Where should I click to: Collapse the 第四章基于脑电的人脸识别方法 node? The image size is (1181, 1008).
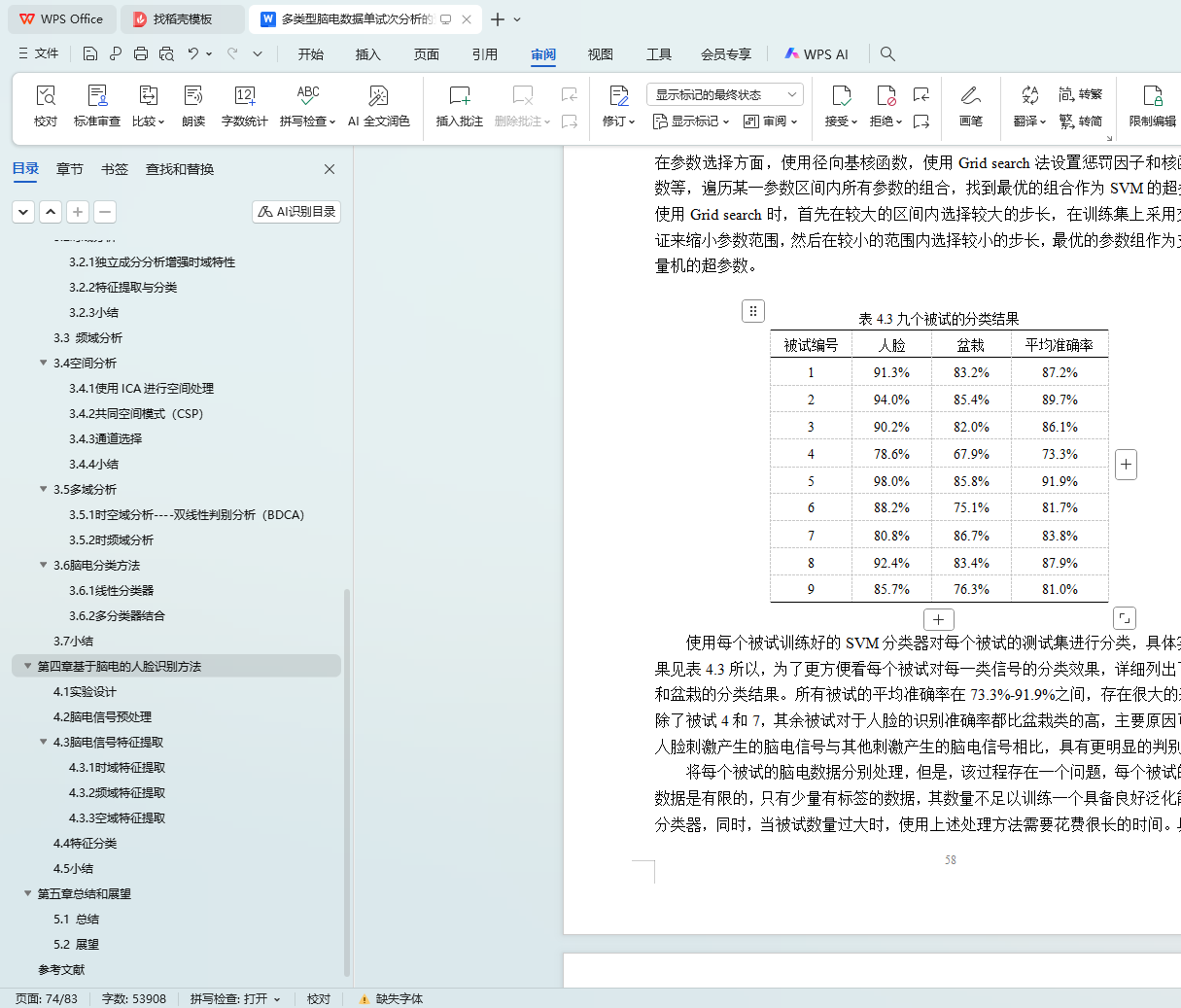(x=27, y=666)
